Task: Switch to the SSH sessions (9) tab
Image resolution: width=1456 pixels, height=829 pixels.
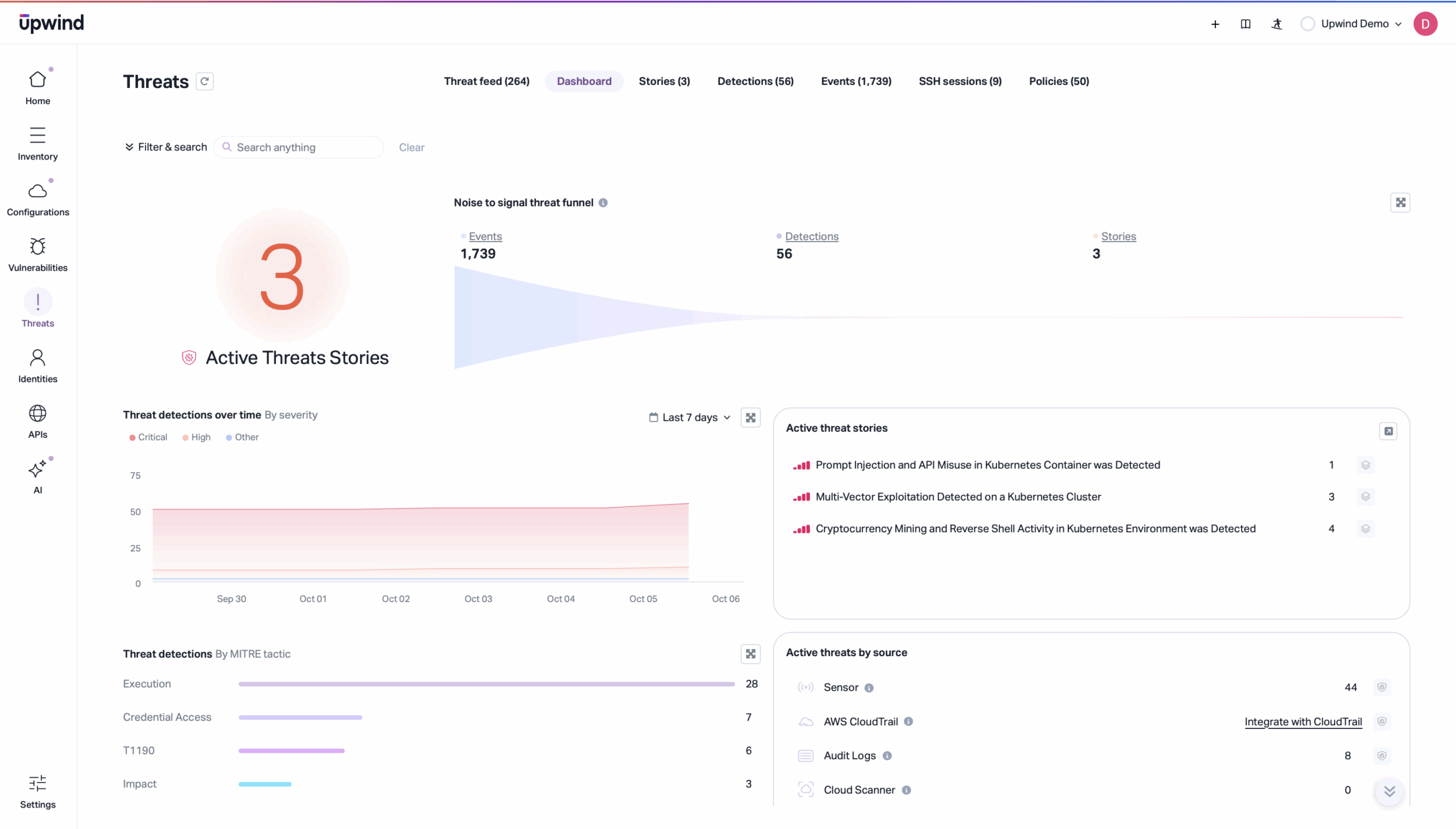Action: click(x=960, y=82)
